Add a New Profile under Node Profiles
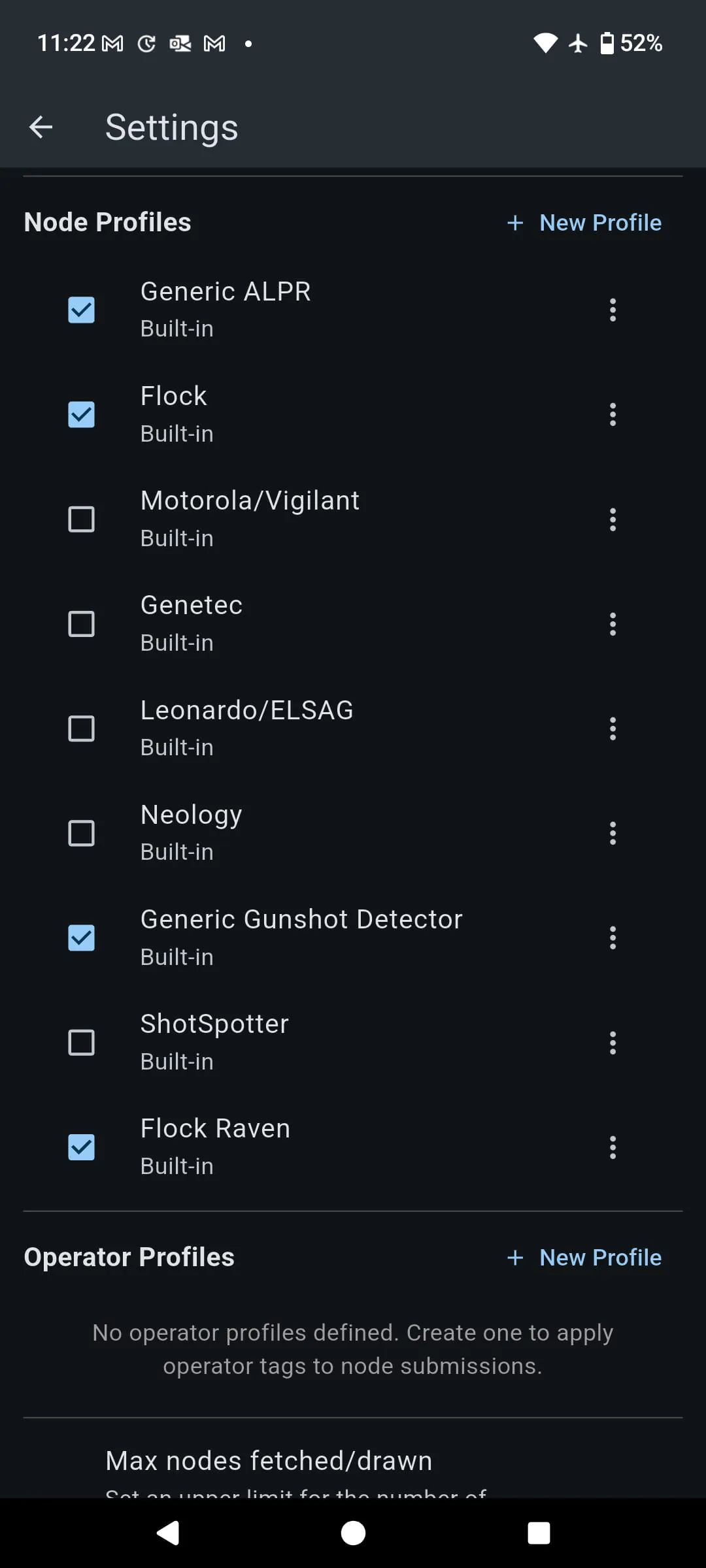 click(585, 223)
